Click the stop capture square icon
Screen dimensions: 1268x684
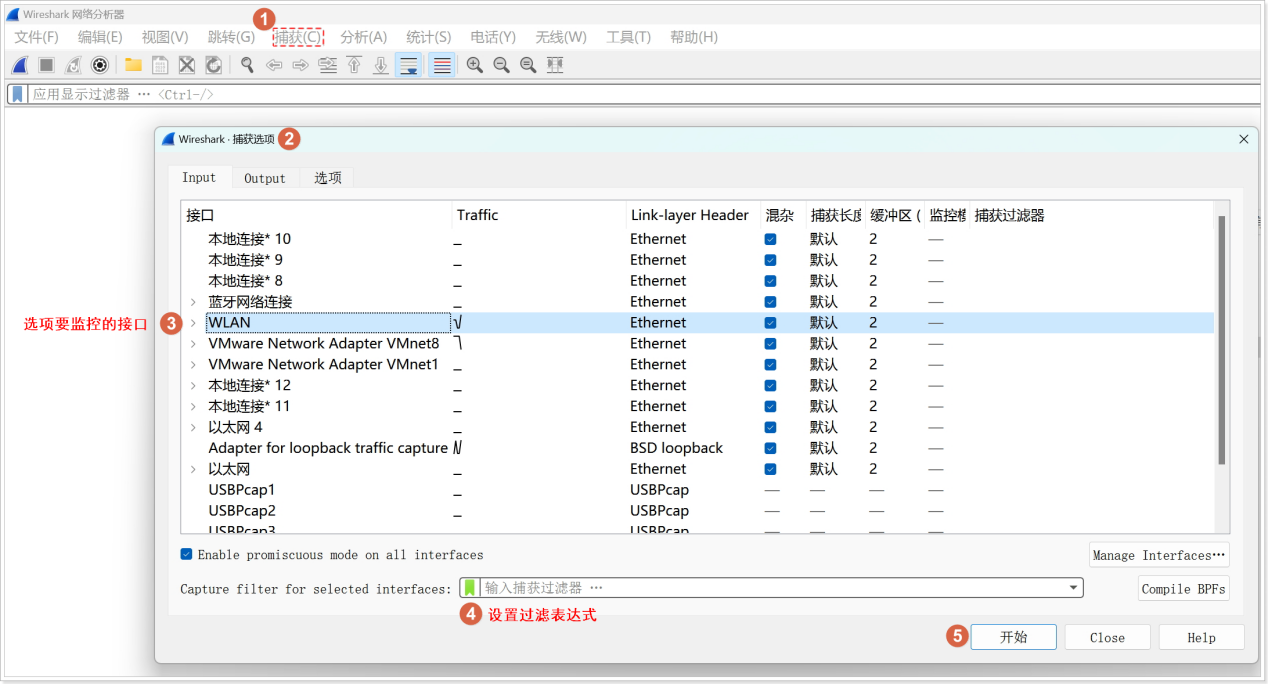pos(46,65)
